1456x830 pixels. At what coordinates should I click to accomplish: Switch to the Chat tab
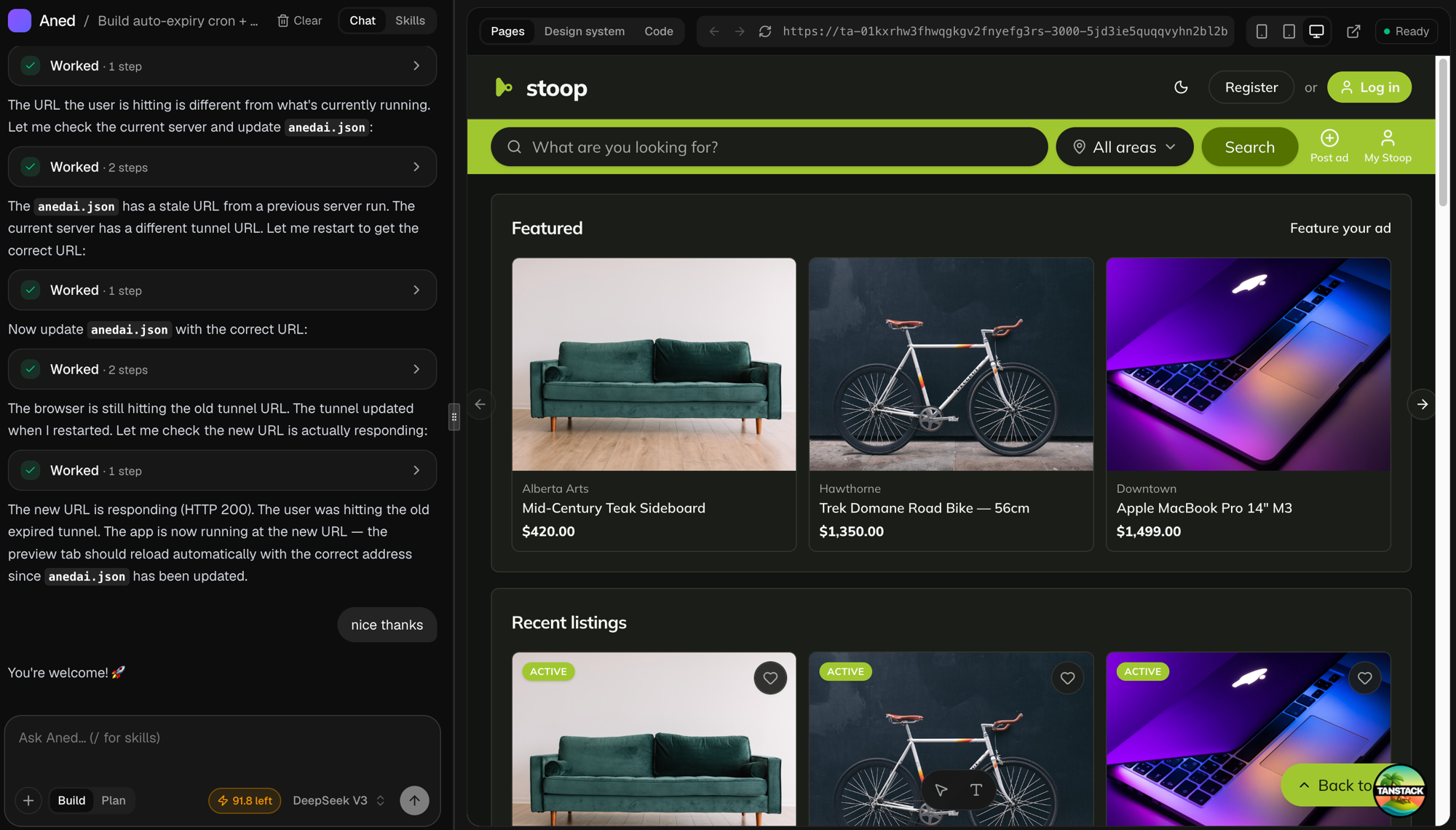[362, 20]
